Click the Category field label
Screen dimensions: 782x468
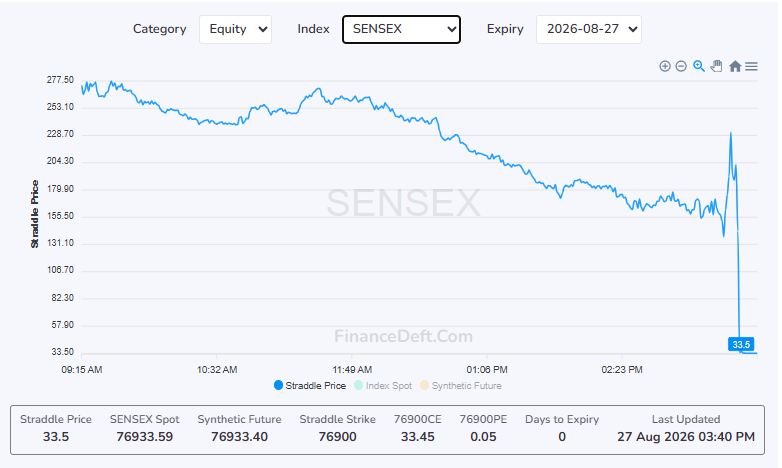(160, 29)
